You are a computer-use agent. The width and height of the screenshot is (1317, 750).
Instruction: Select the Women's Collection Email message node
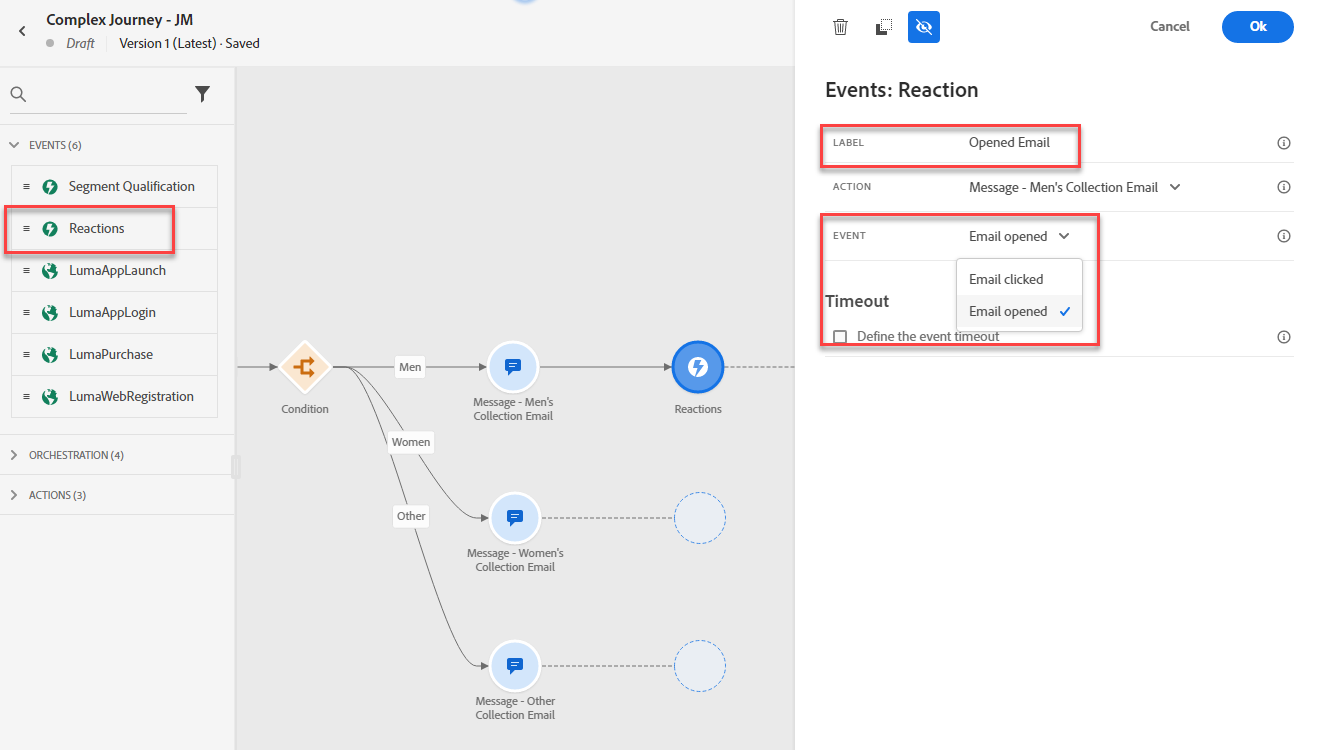coord(515,518)
